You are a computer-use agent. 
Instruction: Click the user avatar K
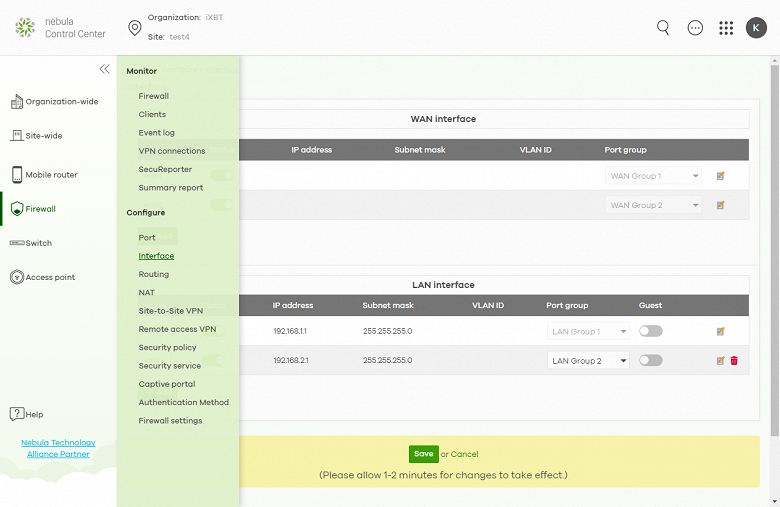(x=756, y=28)
